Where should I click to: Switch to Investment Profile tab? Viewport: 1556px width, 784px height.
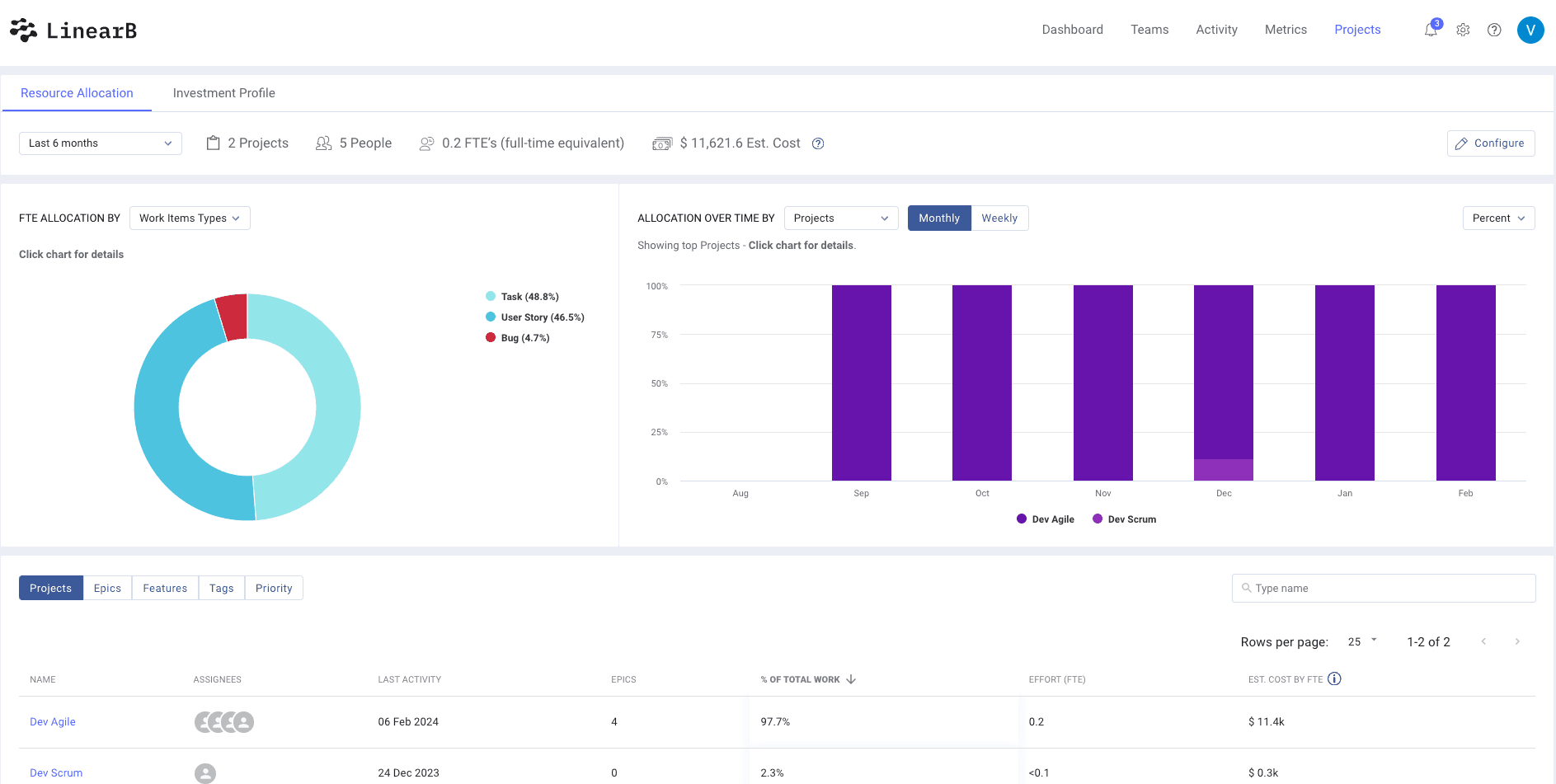[223, 93]
